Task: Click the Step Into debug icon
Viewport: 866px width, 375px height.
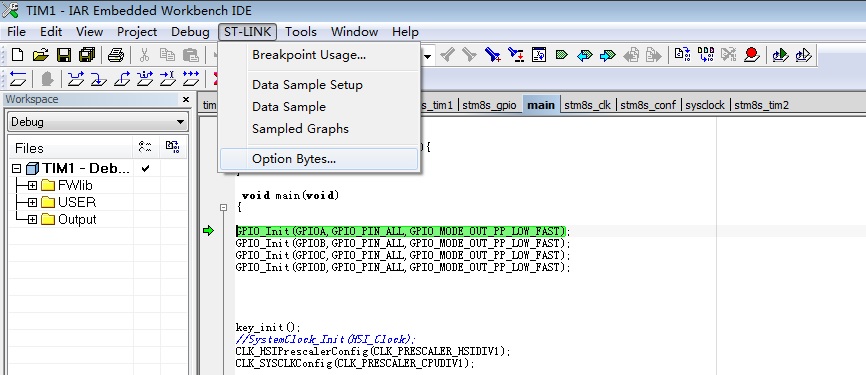Action: pos(99,80)
